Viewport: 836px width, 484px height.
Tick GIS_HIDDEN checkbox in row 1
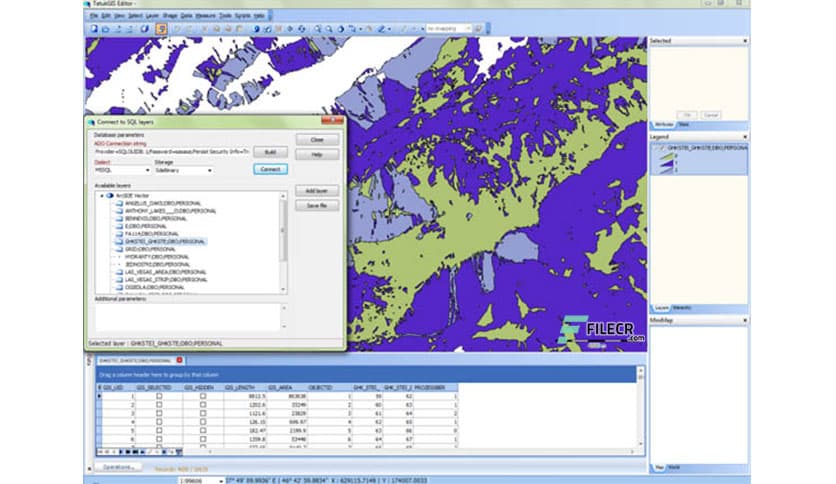(x=203, y=396)
